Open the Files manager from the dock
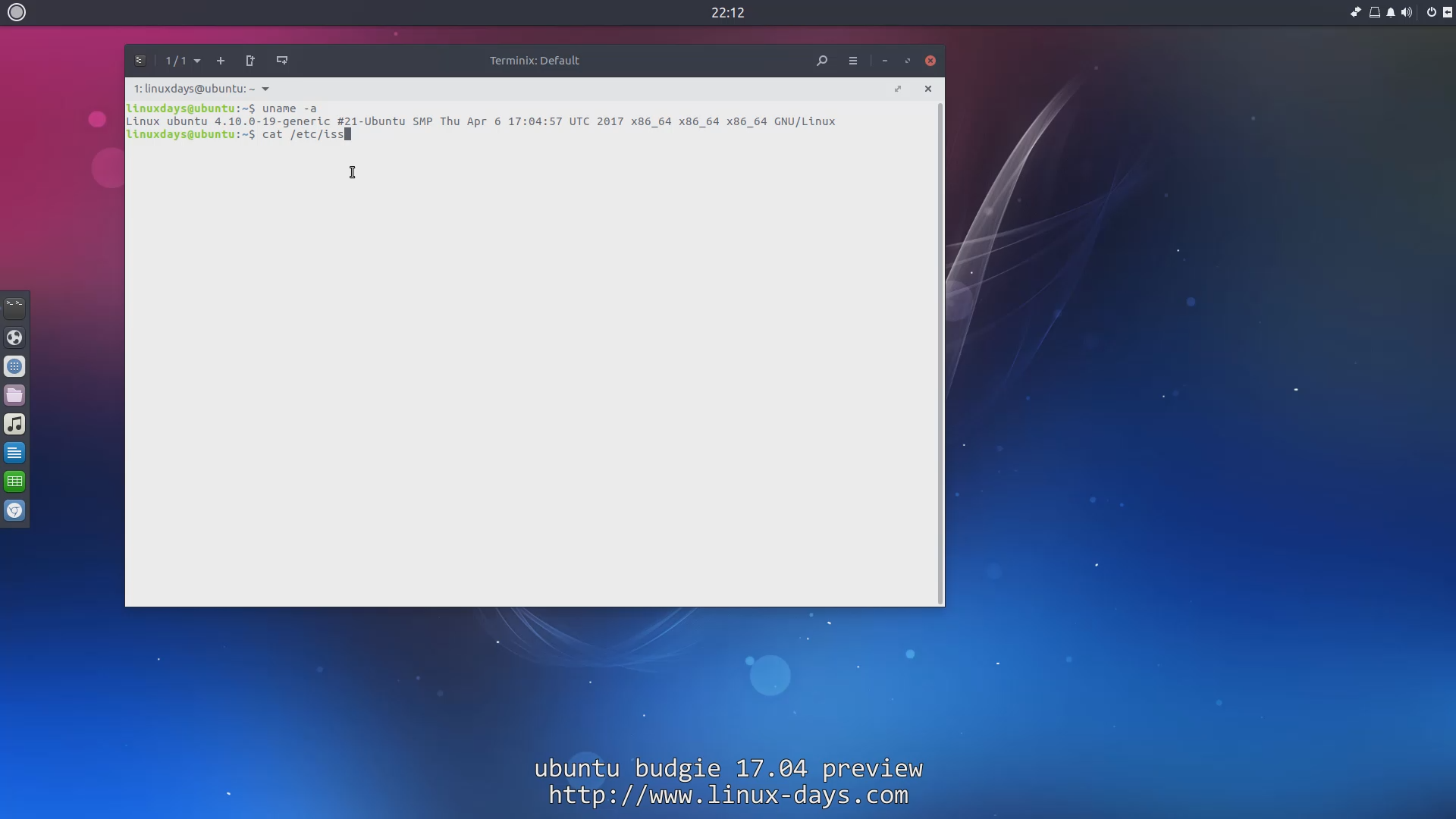 (14, 395)
